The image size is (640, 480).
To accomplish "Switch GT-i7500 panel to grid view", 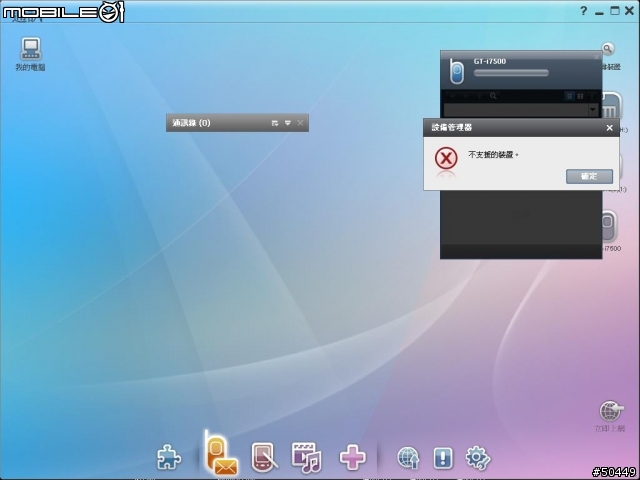I will 580,96.
